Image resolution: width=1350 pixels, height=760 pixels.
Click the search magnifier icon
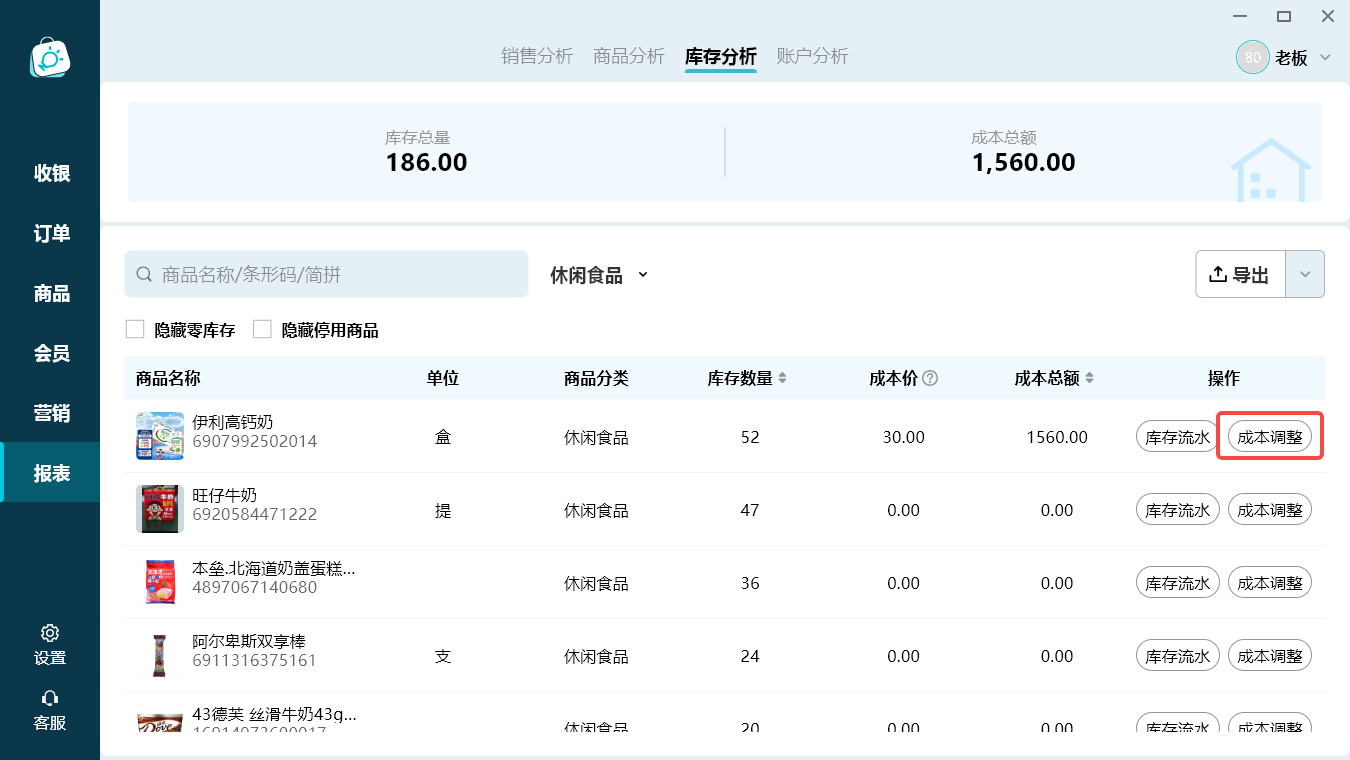(x=144, y=274)
